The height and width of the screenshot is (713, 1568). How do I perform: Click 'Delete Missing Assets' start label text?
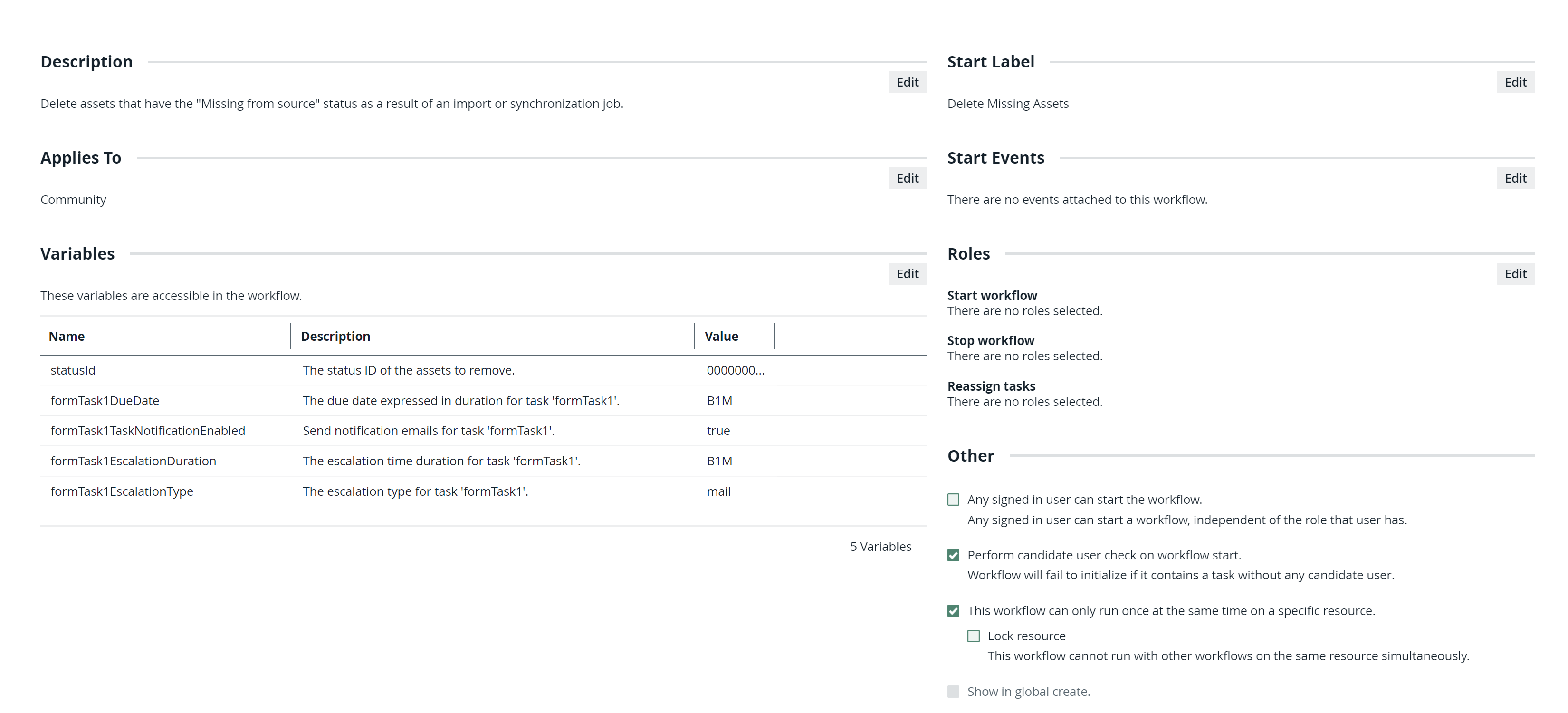pyautogui.click(x=1007, y=104)
